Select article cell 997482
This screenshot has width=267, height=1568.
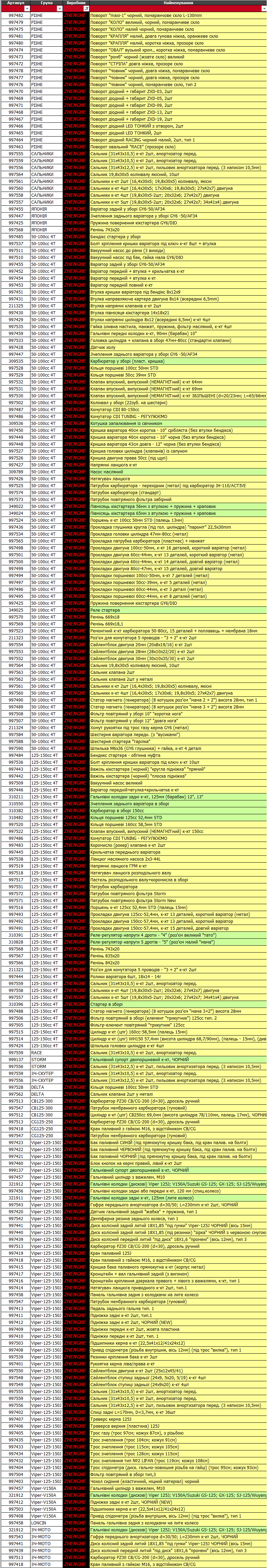[15, 16]
